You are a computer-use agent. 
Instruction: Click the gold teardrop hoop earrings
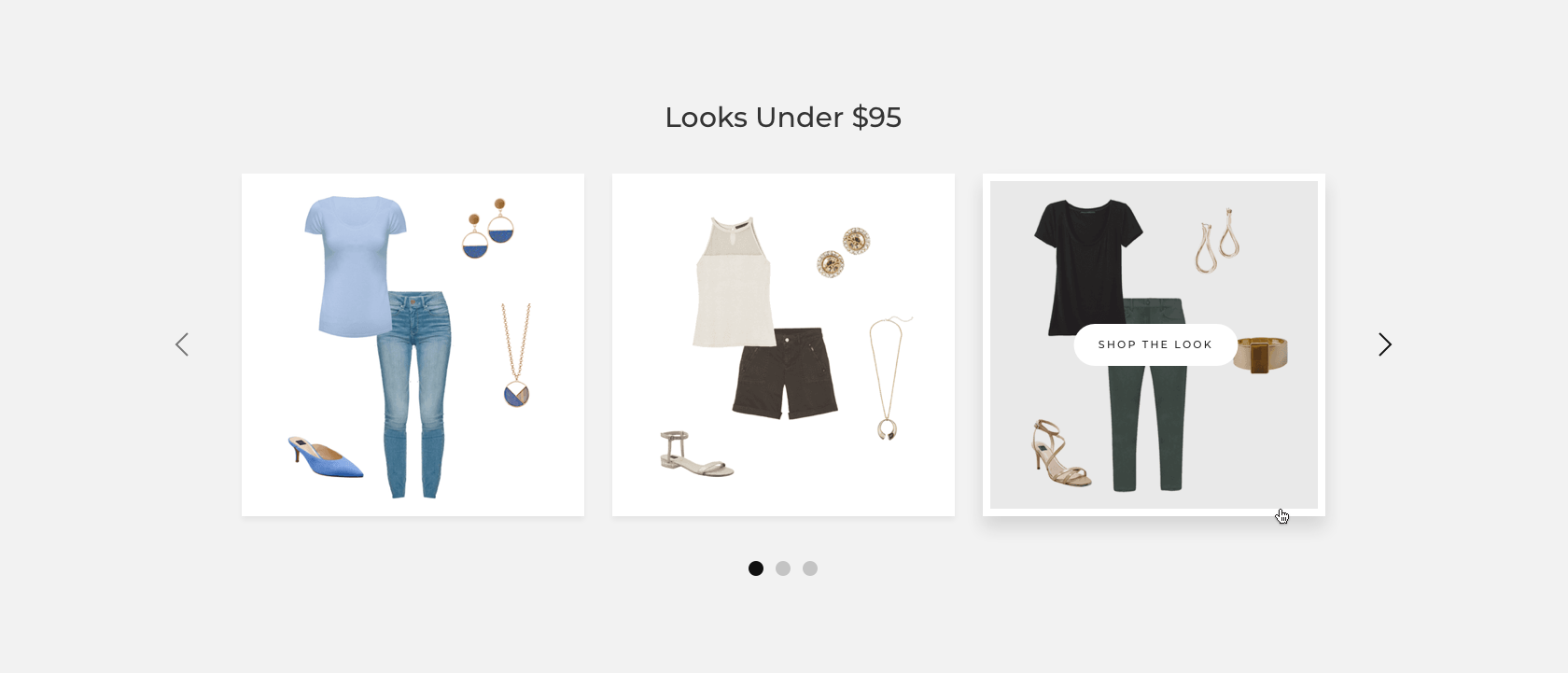pos(1218,240)
